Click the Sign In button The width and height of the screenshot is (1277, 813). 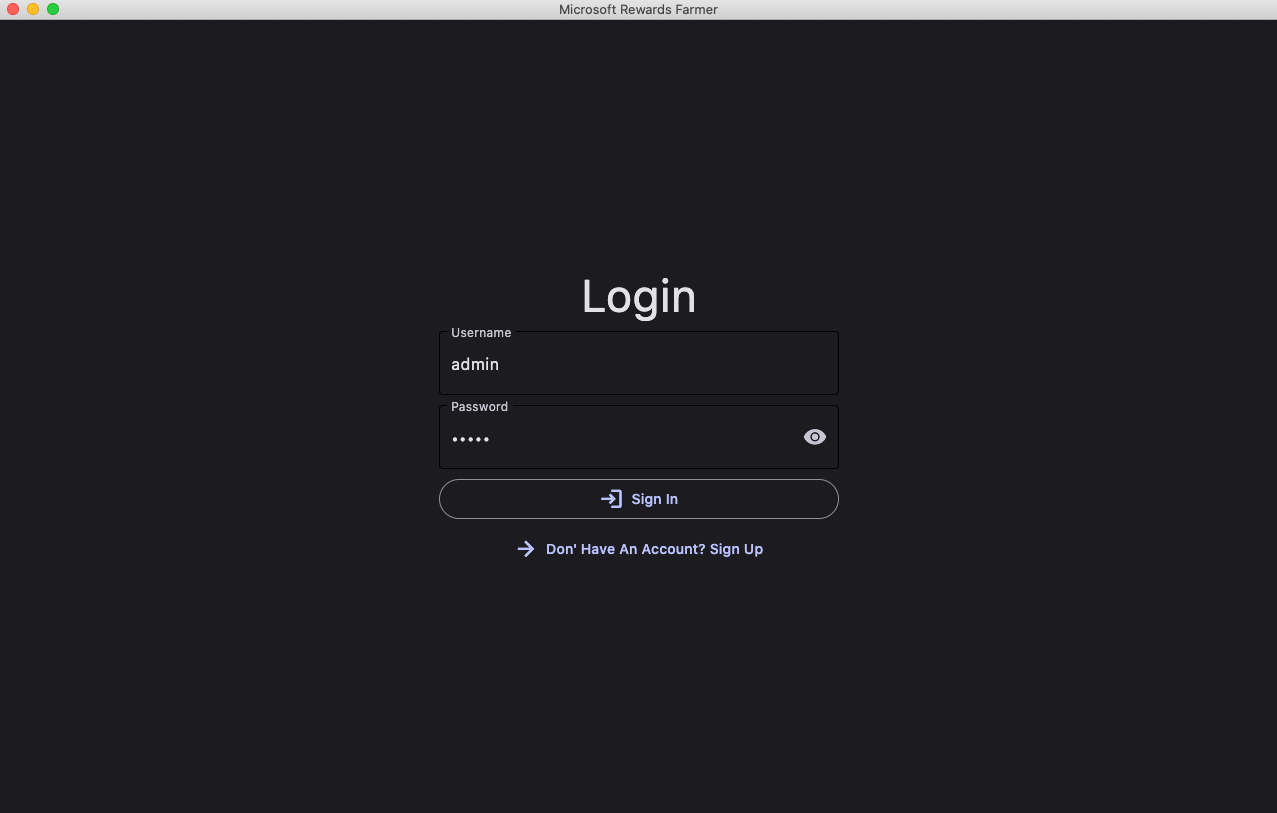tap(638, 499)
